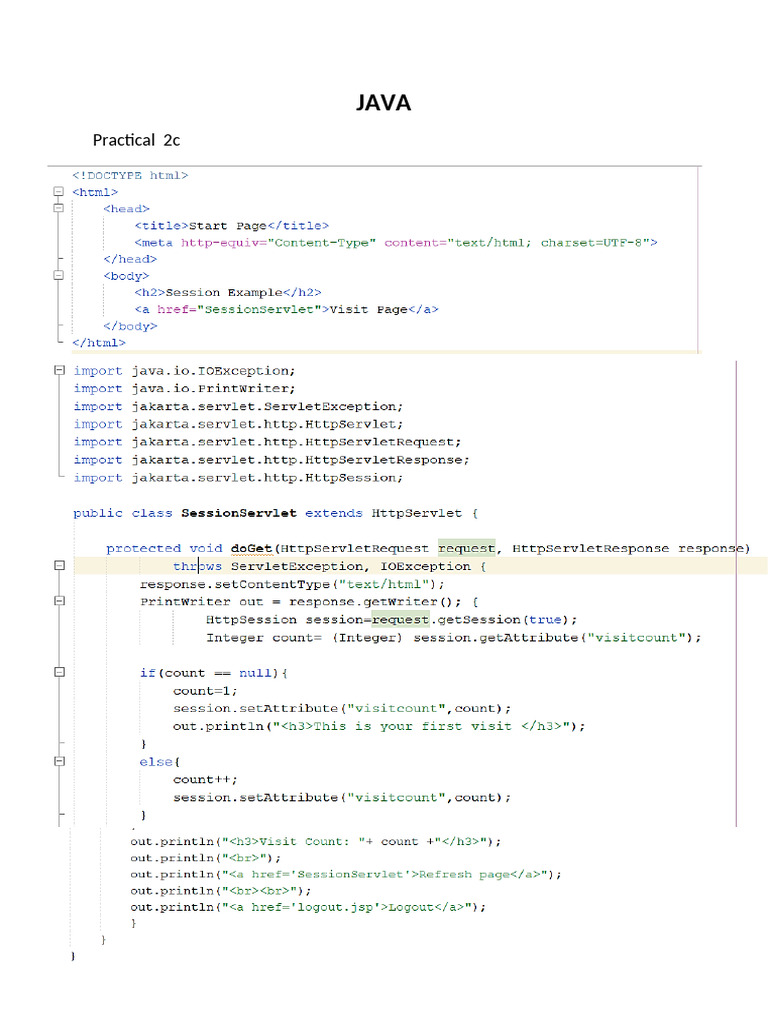The image size is (768, 1024).
Task: Click the Practical 2c subtitle
Action: tap(136, 140)
